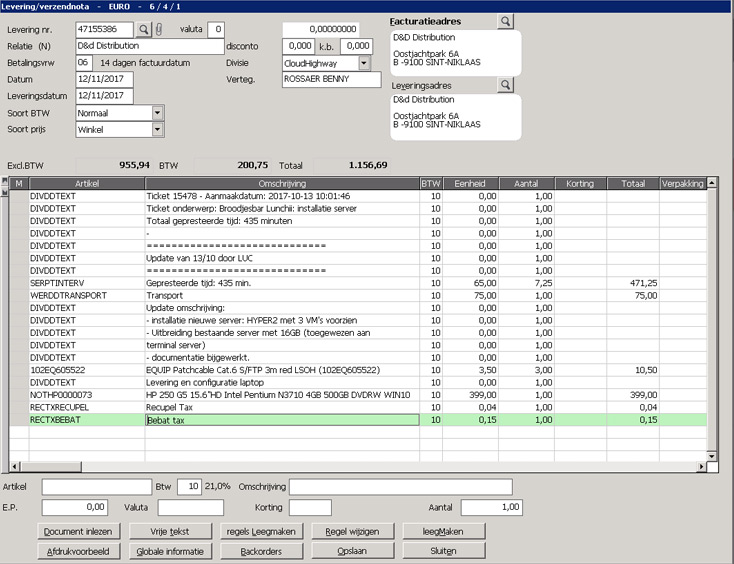Click the valuta field
The height and width of the screenshot is (564, 734).
pyautogui.click(x=216, y=29)
